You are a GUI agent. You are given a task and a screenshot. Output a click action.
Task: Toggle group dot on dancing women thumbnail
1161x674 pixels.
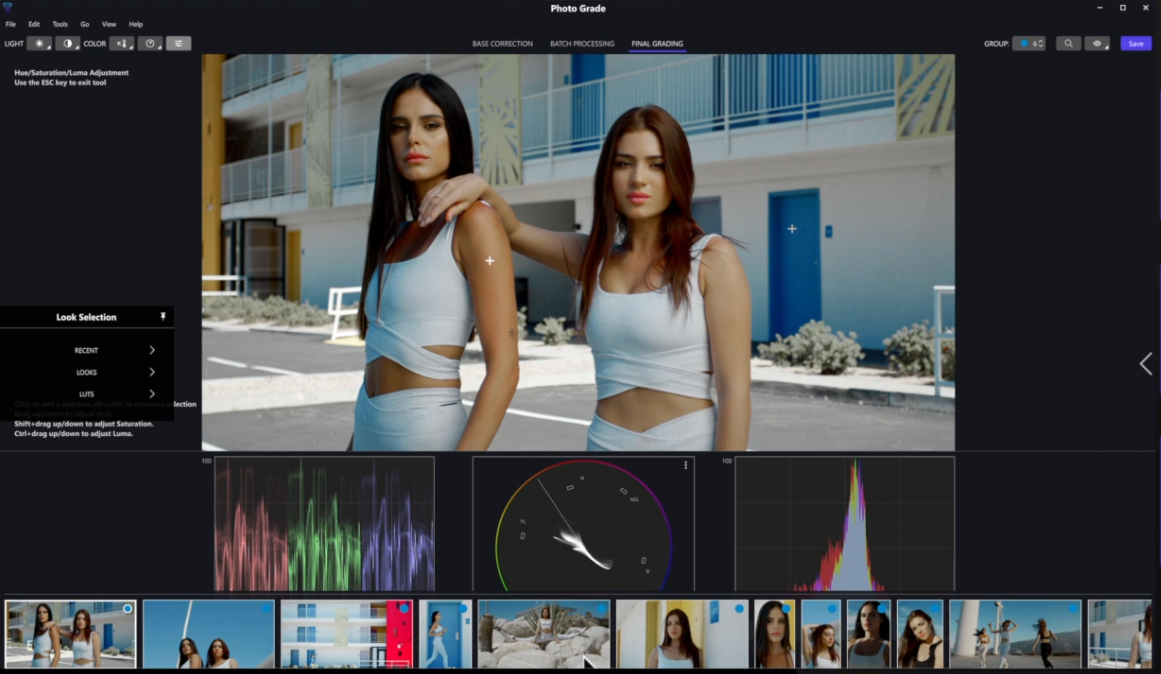[1072, 609]
